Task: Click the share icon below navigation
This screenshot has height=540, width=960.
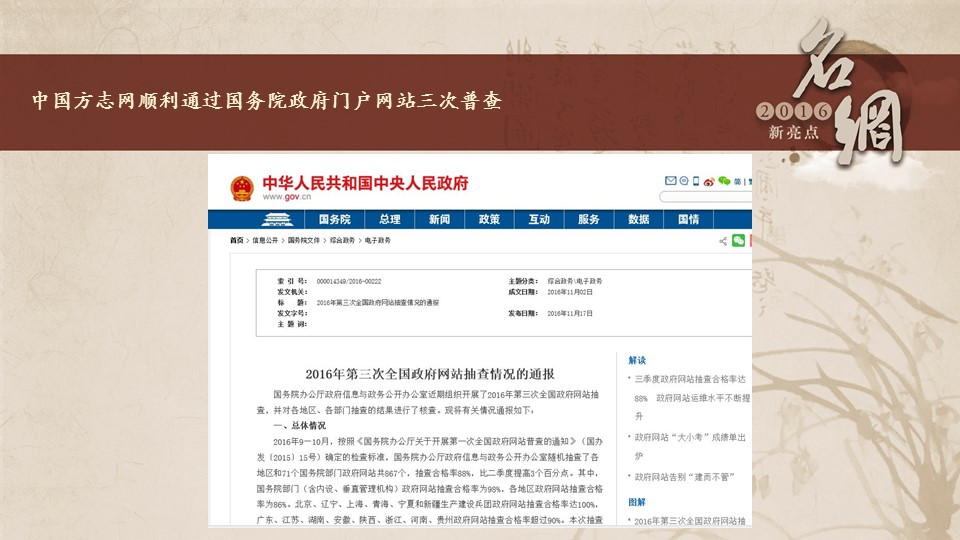Action: 723,241
